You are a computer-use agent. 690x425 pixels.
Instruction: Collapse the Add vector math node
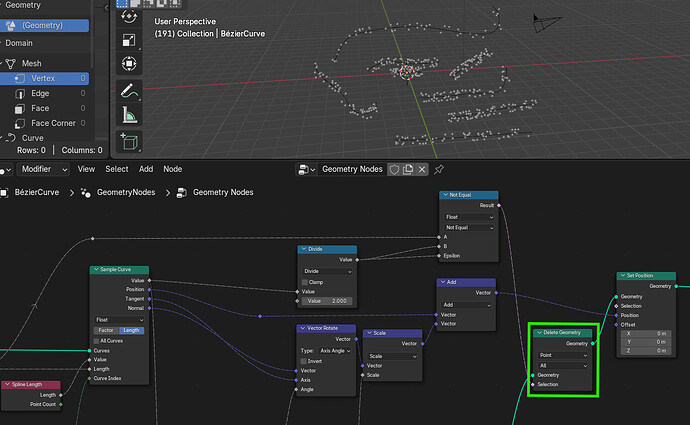[x=443, y=282]
